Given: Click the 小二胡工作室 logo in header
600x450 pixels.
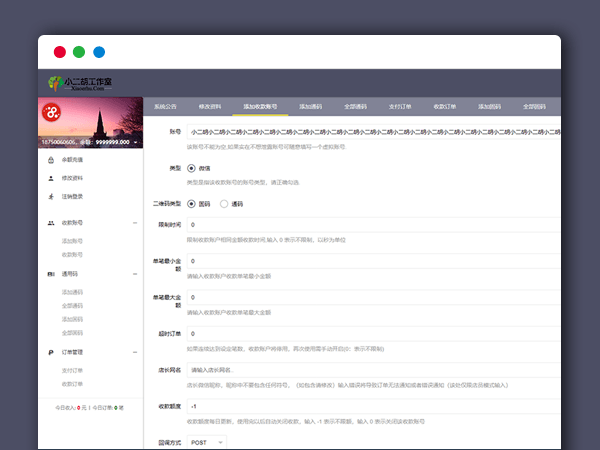Looking at the screenshot, I should [x=80, y=82].
